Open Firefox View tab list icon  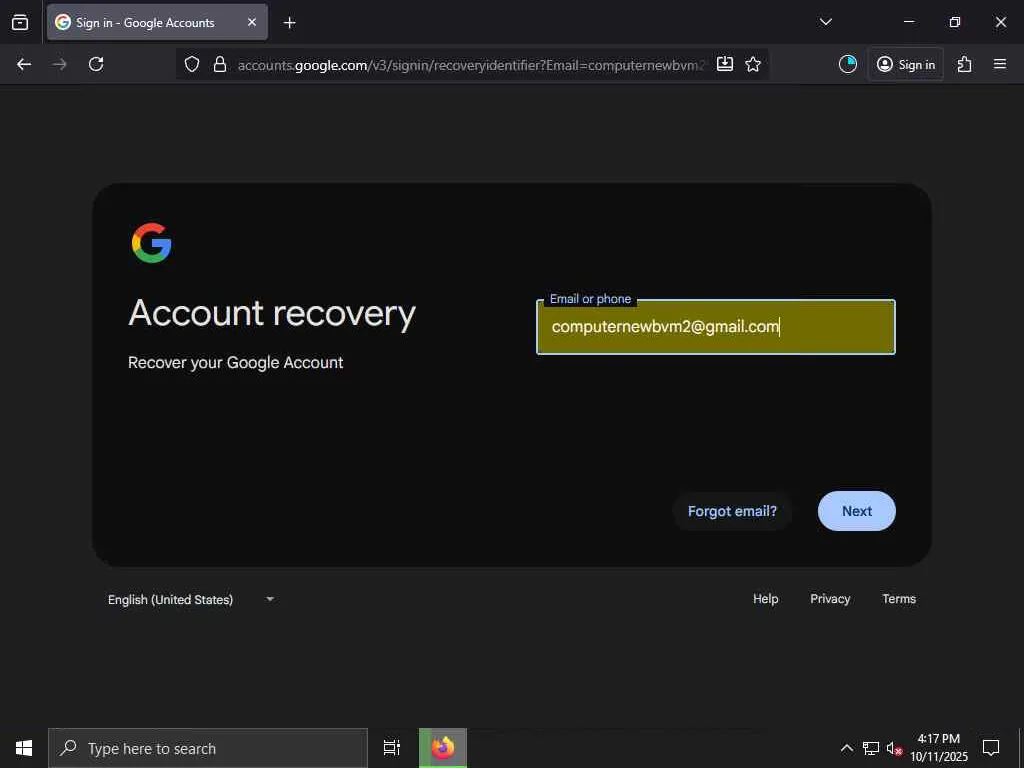[20, 22]
